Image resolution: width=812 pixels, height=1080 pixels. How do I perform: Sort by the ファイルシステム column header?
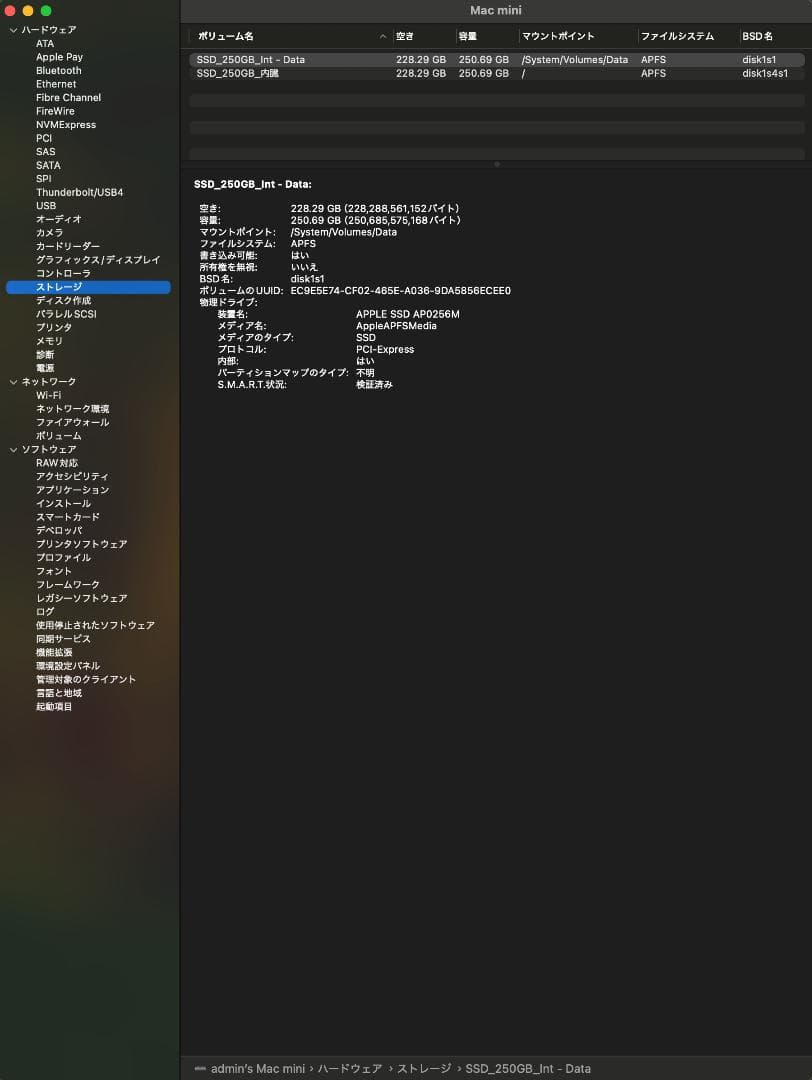coord(677,37)
